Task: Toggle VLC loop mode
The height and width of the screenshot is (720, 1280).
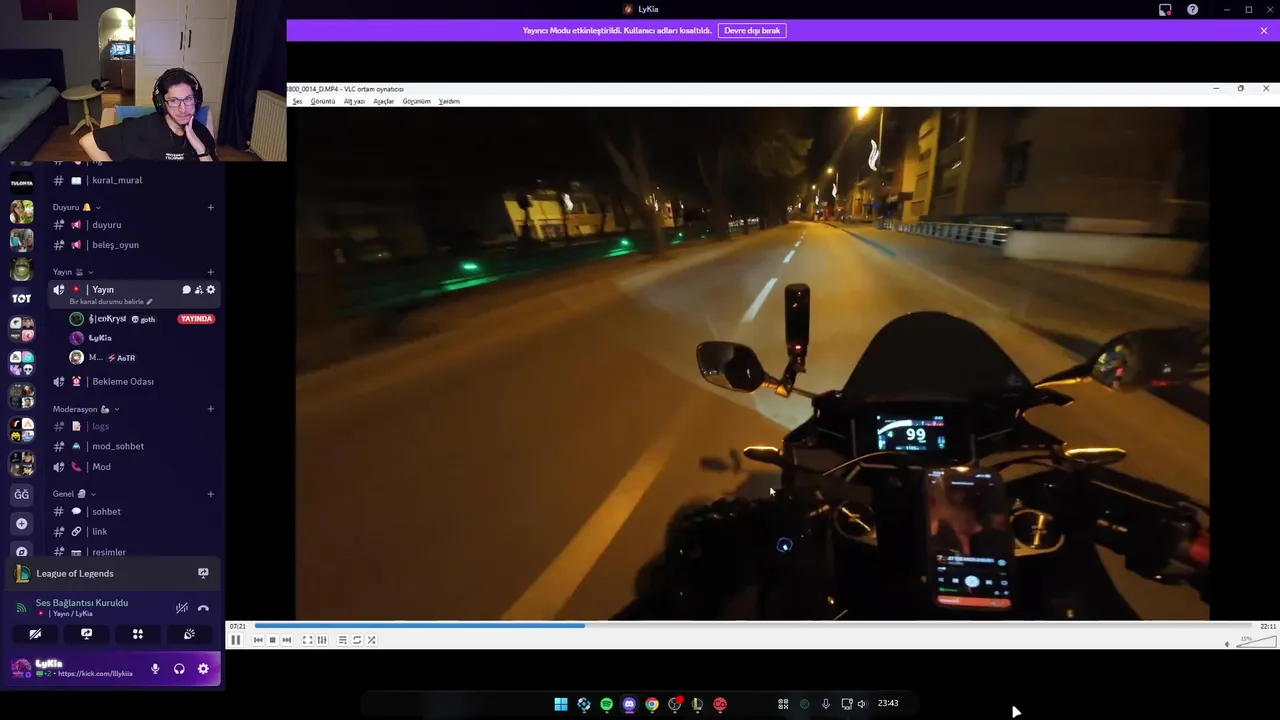Action: click(x=357, y=640)
